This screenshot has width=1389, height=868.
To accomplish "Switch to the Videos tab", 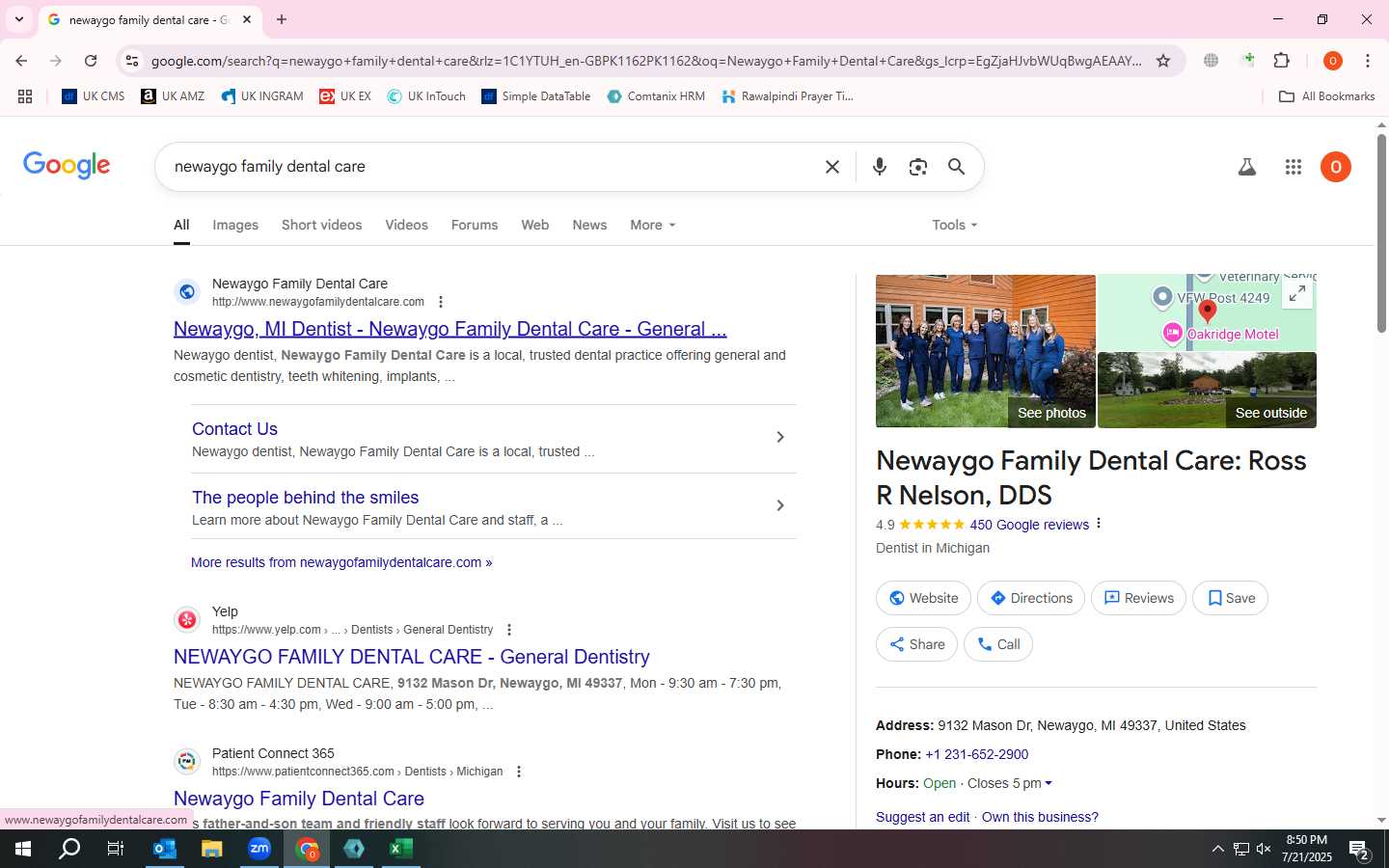I will pyautogui.click(x=406, y=225).
